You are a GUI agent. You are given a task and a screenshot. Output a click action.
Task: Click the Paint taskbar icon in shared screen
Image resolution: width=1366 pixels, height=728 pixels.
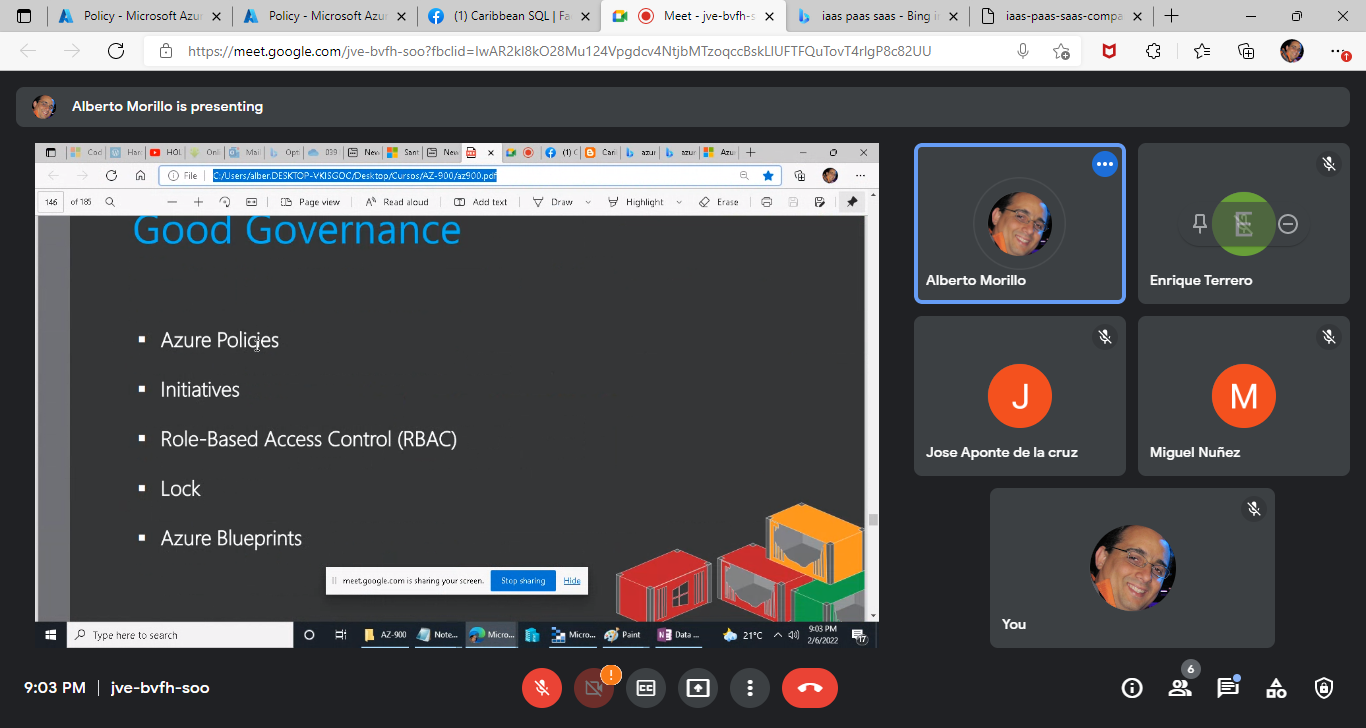623,635
